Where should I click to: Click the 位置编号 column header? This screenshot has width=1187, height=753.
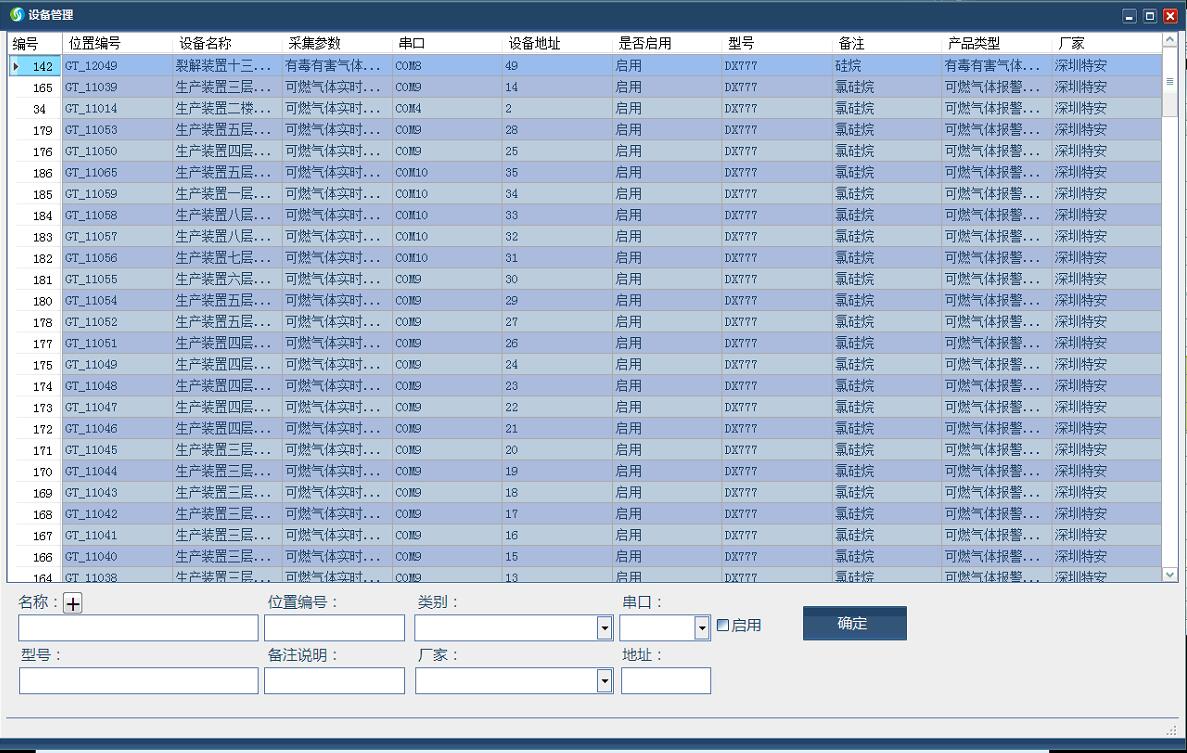click(x=95, y=43)
